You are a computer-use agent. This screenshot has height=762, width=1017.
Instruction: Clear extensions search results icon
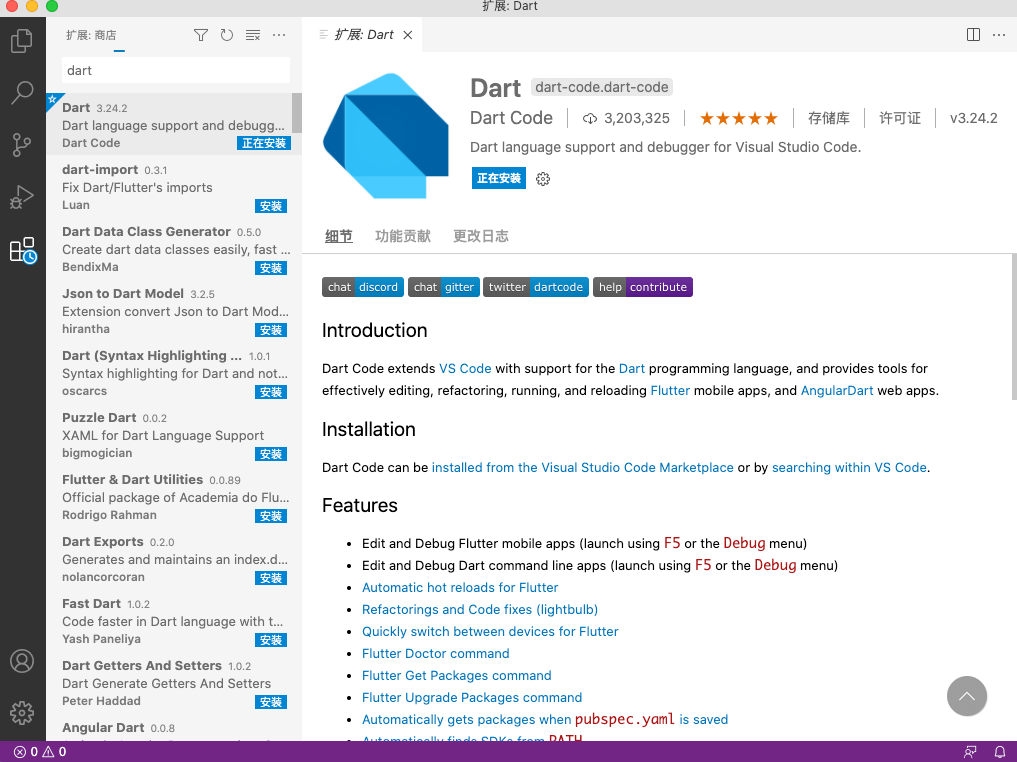point(253,35)
